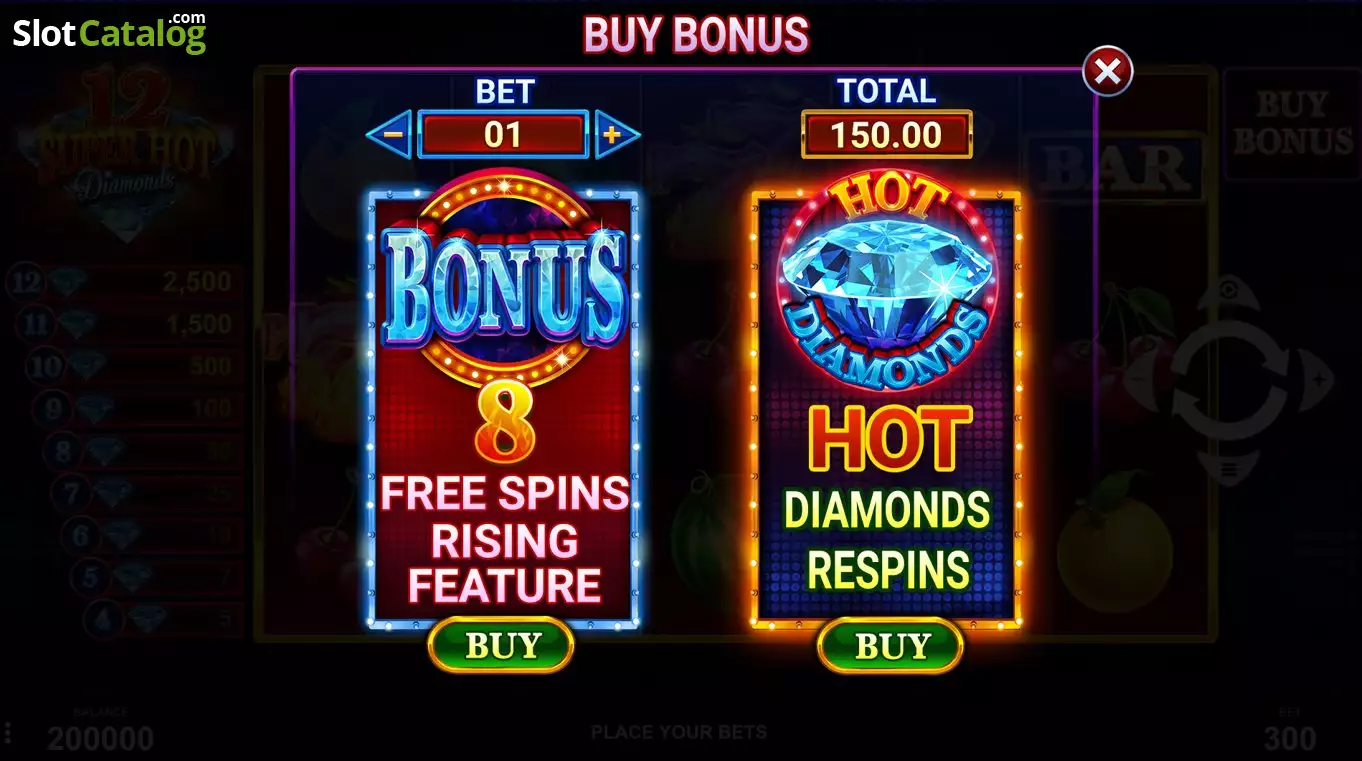The width and height of the screenshot is (1362, 761).
Task: Raise stake using plus beside spin button
Action: coord(1319,380)
